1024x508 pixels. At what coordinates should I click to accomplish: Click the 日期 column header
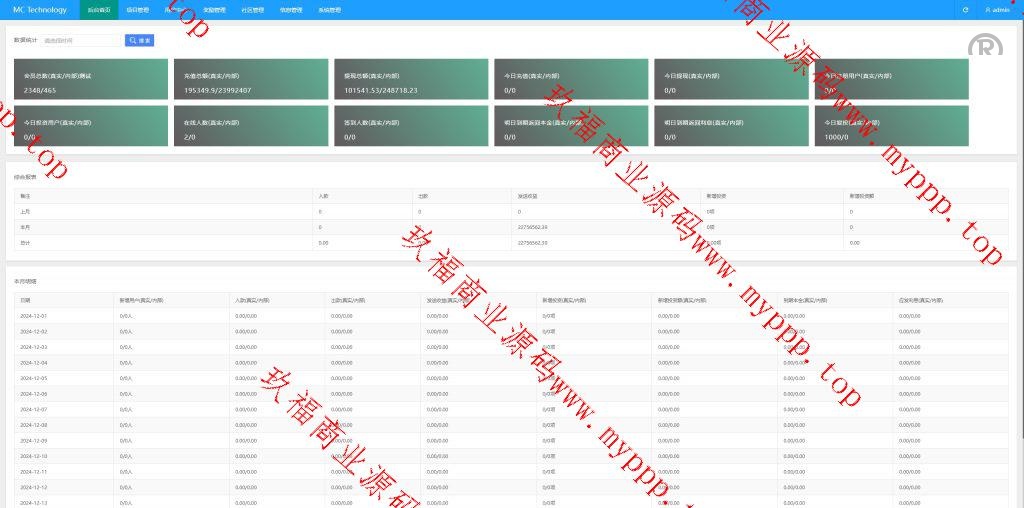[26, 300]
